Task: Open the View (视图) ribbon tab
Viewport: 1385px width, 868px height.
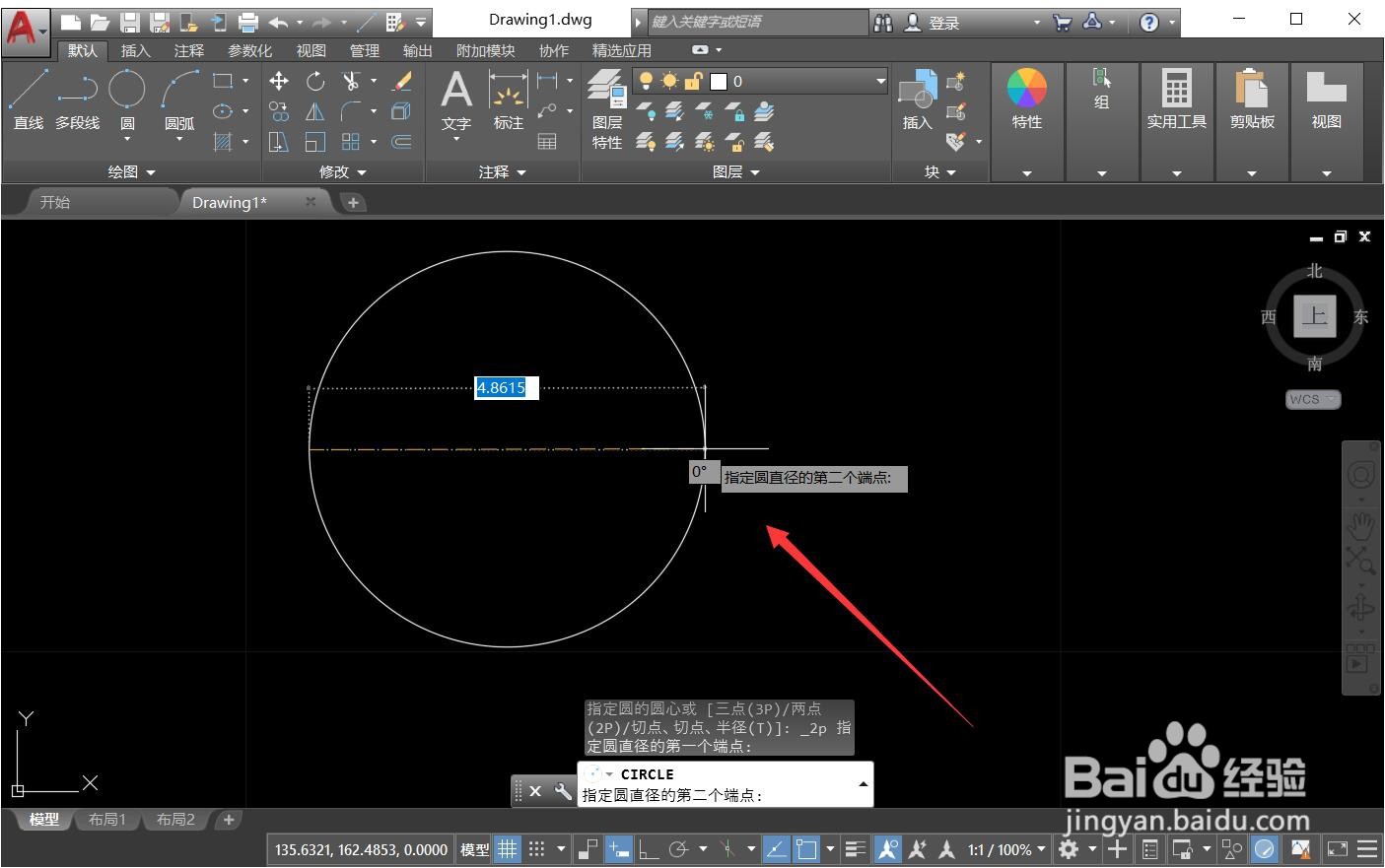Action: click(311, 50)
